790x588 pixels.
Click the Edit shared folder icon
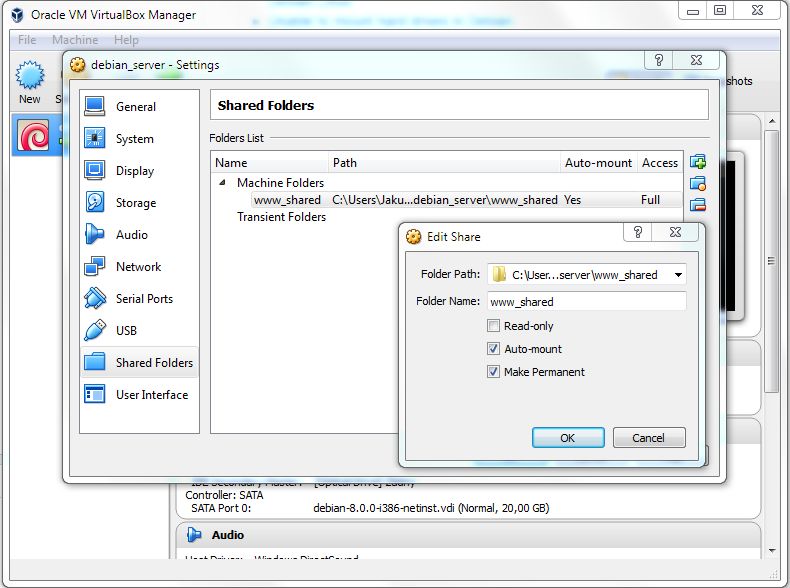coord(698,183)
